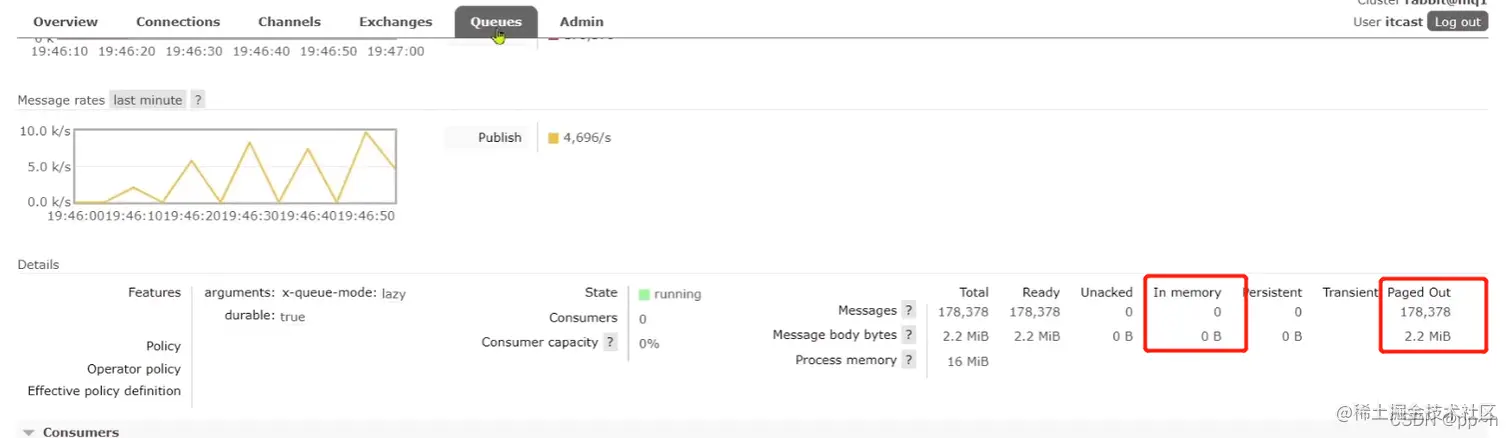Open the Channels tab
This screenshot has width=1512, height=438.
coord(289,21)
